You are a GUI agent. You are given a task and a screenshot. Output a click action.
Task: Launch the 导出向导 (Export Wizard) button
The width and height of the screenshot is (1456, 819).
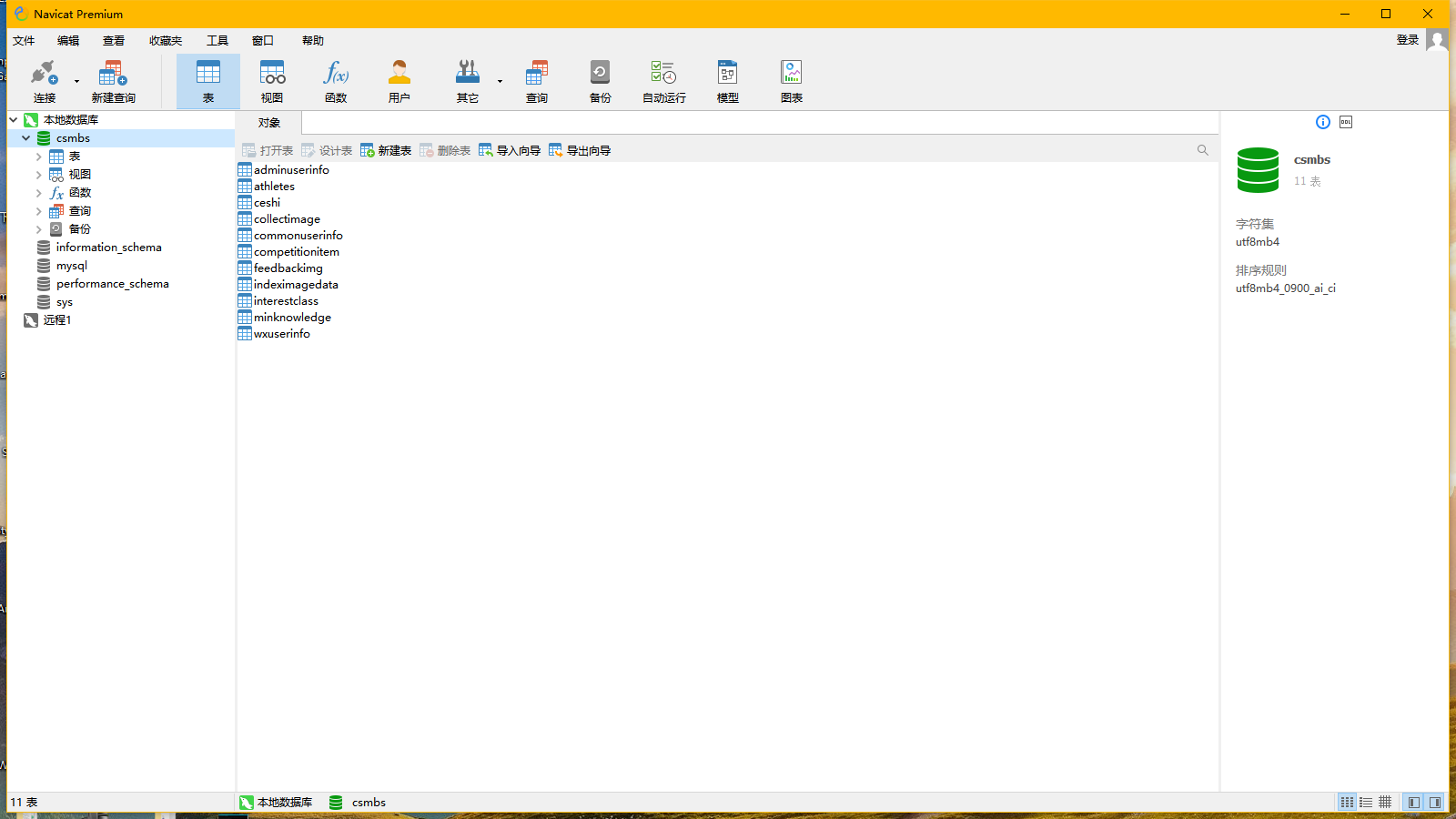[x=580, y=151]
